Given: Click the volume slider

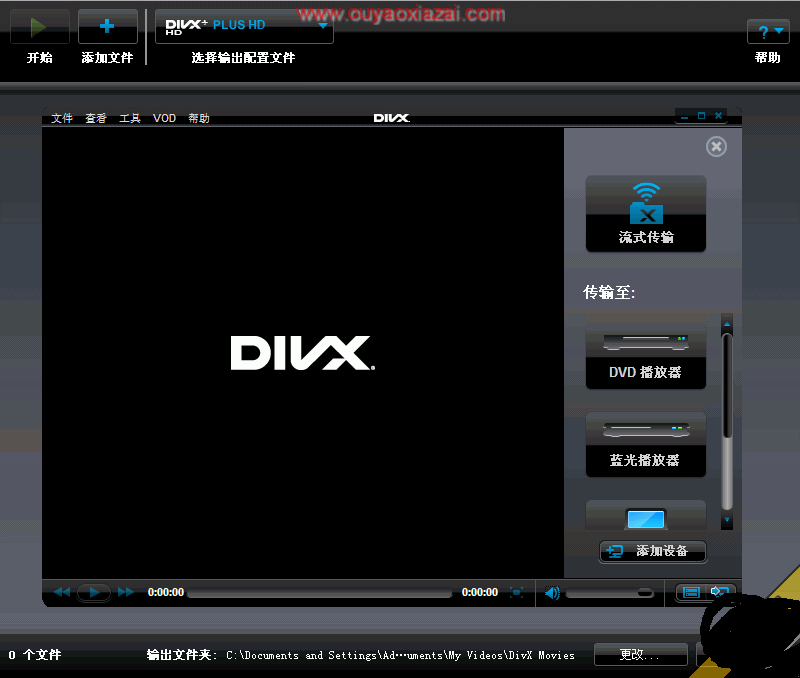Looking at the screenshot, I should click(x=610, y=593).
